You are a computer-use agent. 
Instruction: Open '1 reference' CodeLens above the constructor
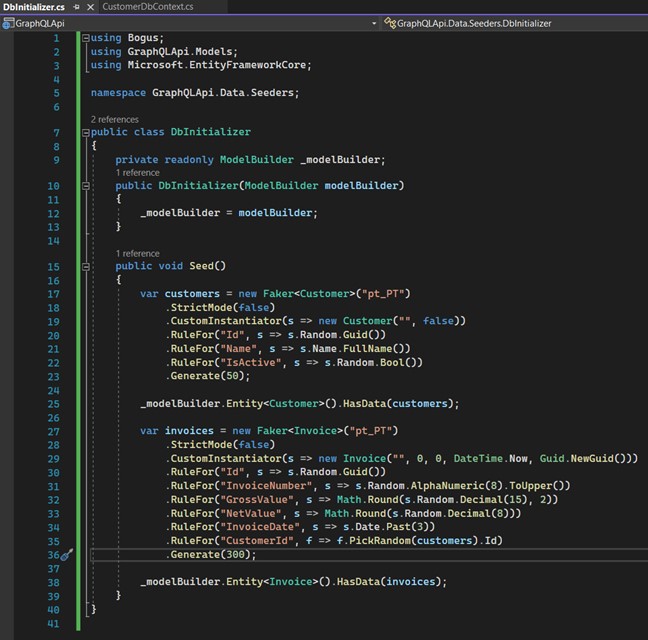(137, 173)
